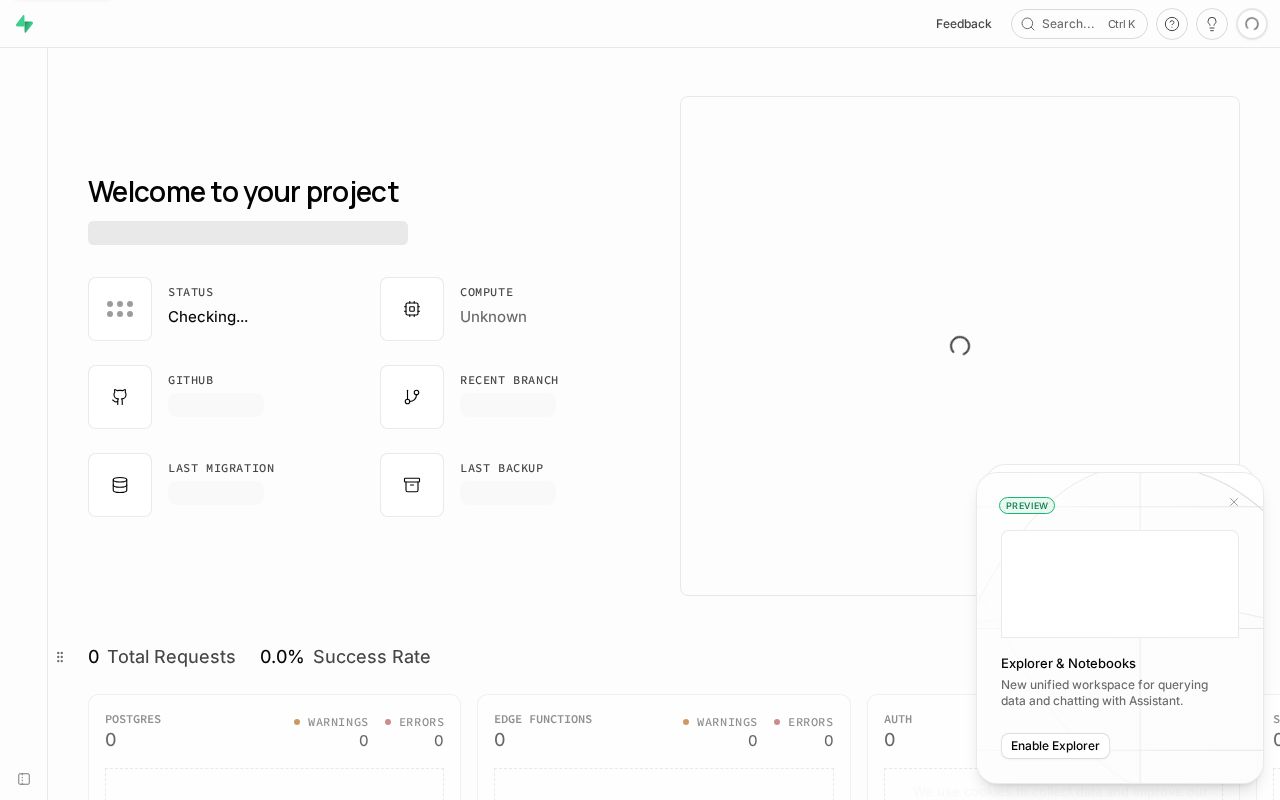1280x800 pixels.
Task: Click the green "PREVIEW" badge
Action: coord(1027,506)
